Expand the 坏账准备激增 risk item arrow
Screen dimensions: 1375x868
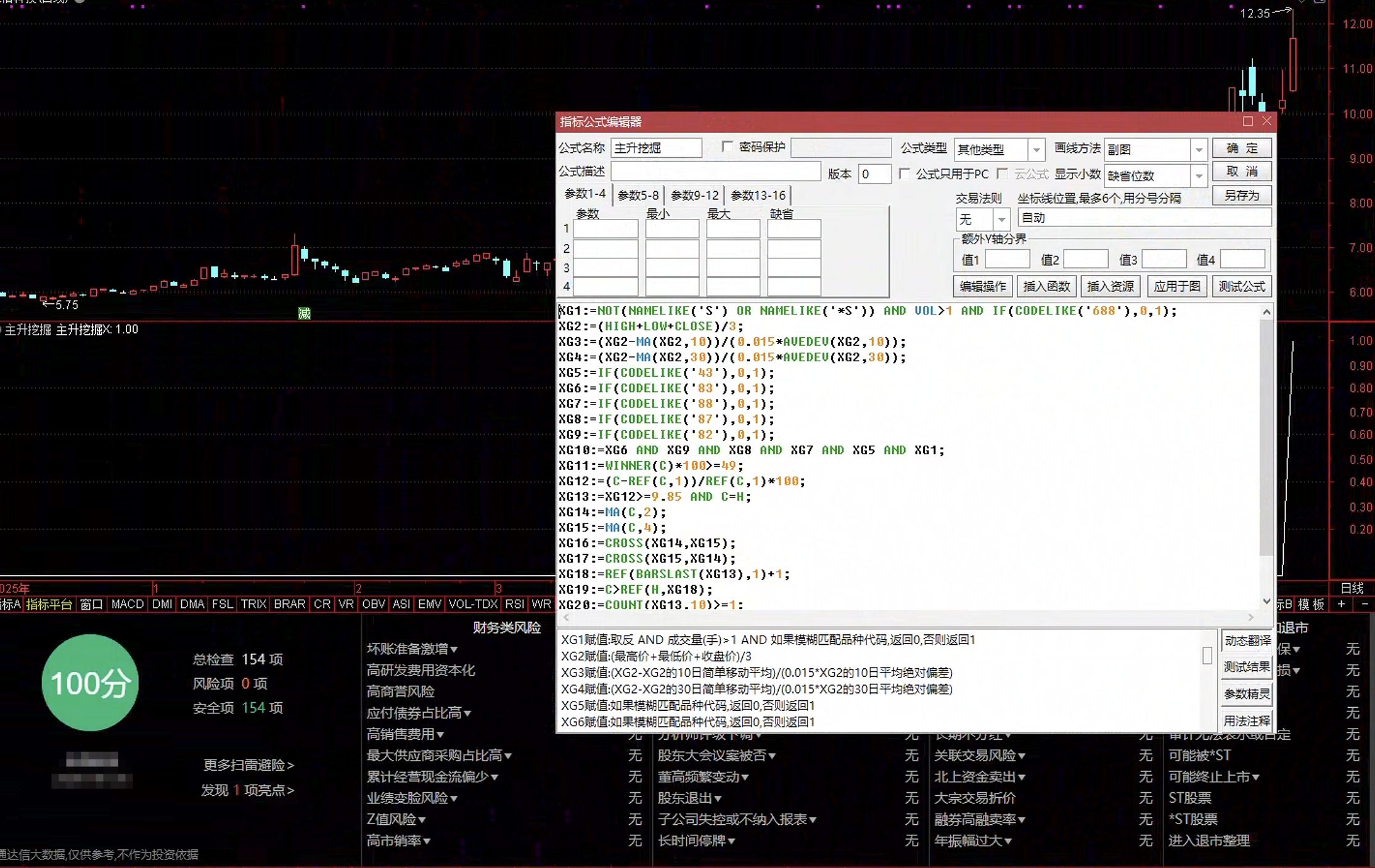[x=454, y=649]
